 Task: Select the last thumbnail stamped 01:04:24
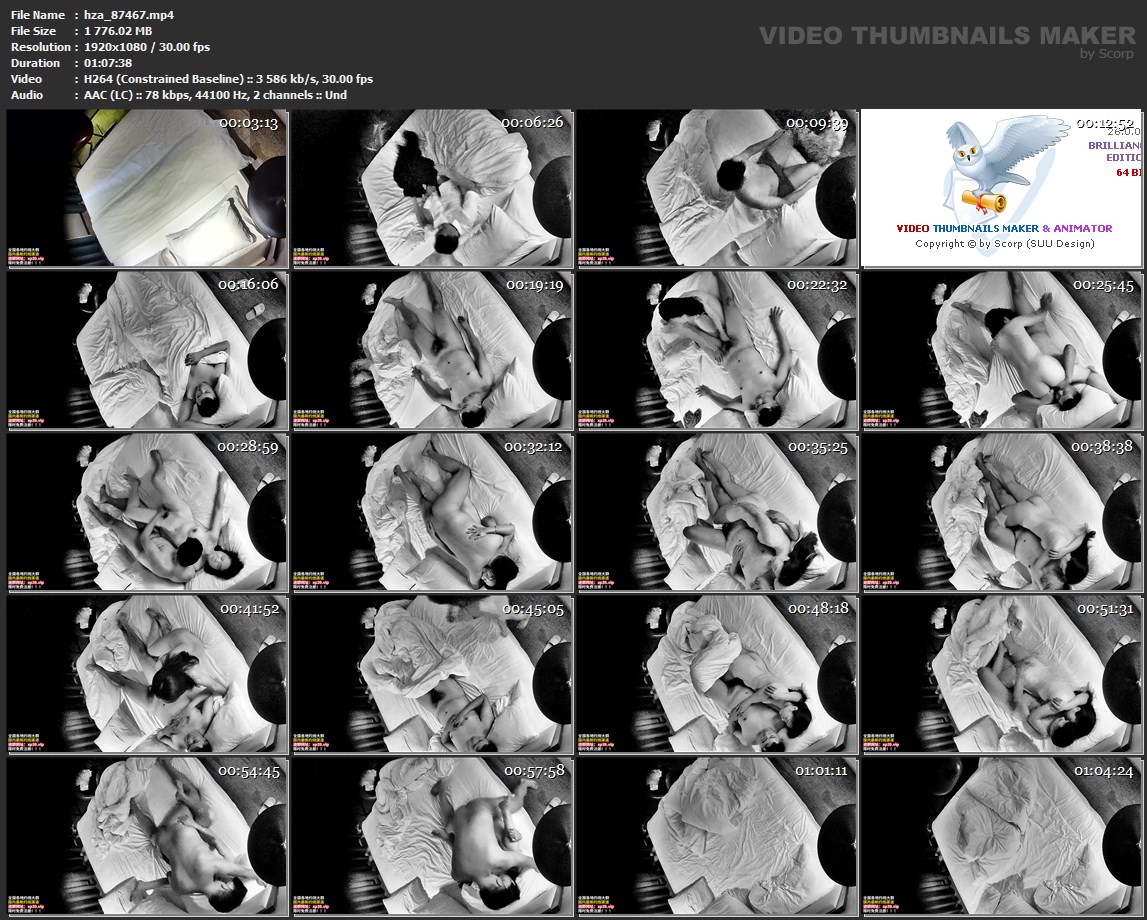pos(1001,836)
